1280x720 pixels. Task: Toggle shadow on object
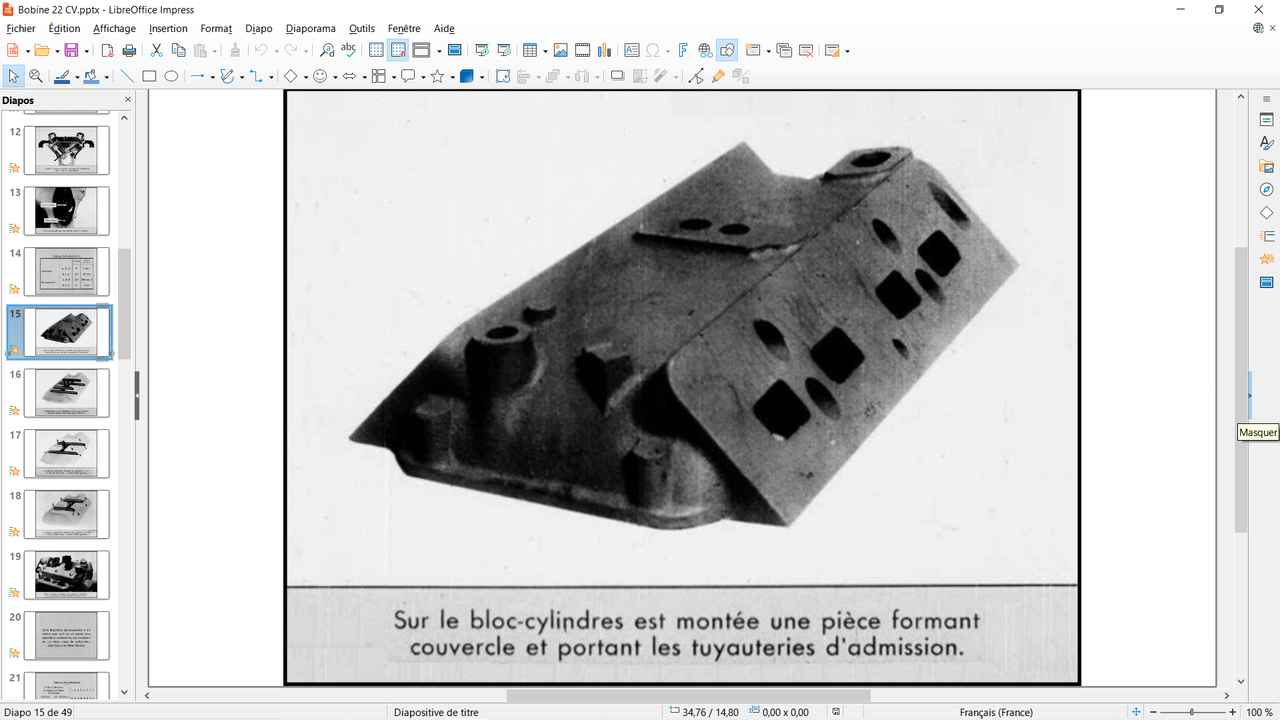coord(617,76)
